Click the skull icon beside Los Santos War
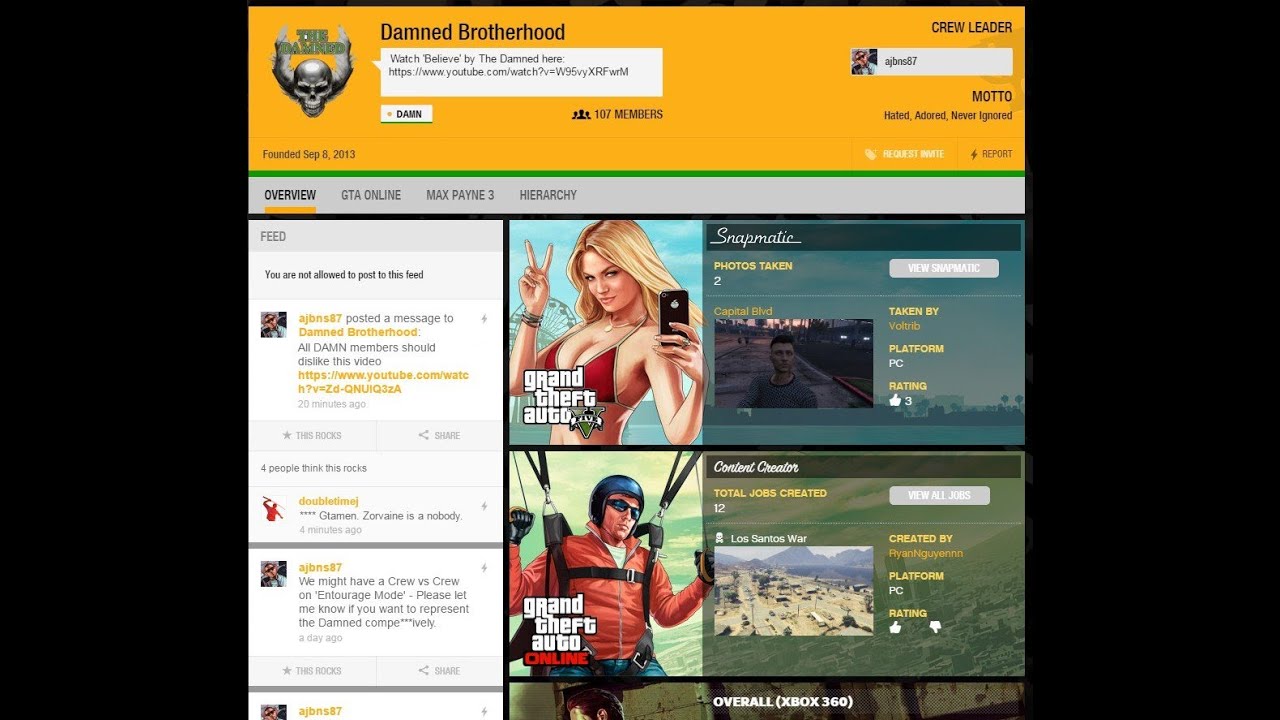This screenshot has width=1280, height=720. pos(719,539)
